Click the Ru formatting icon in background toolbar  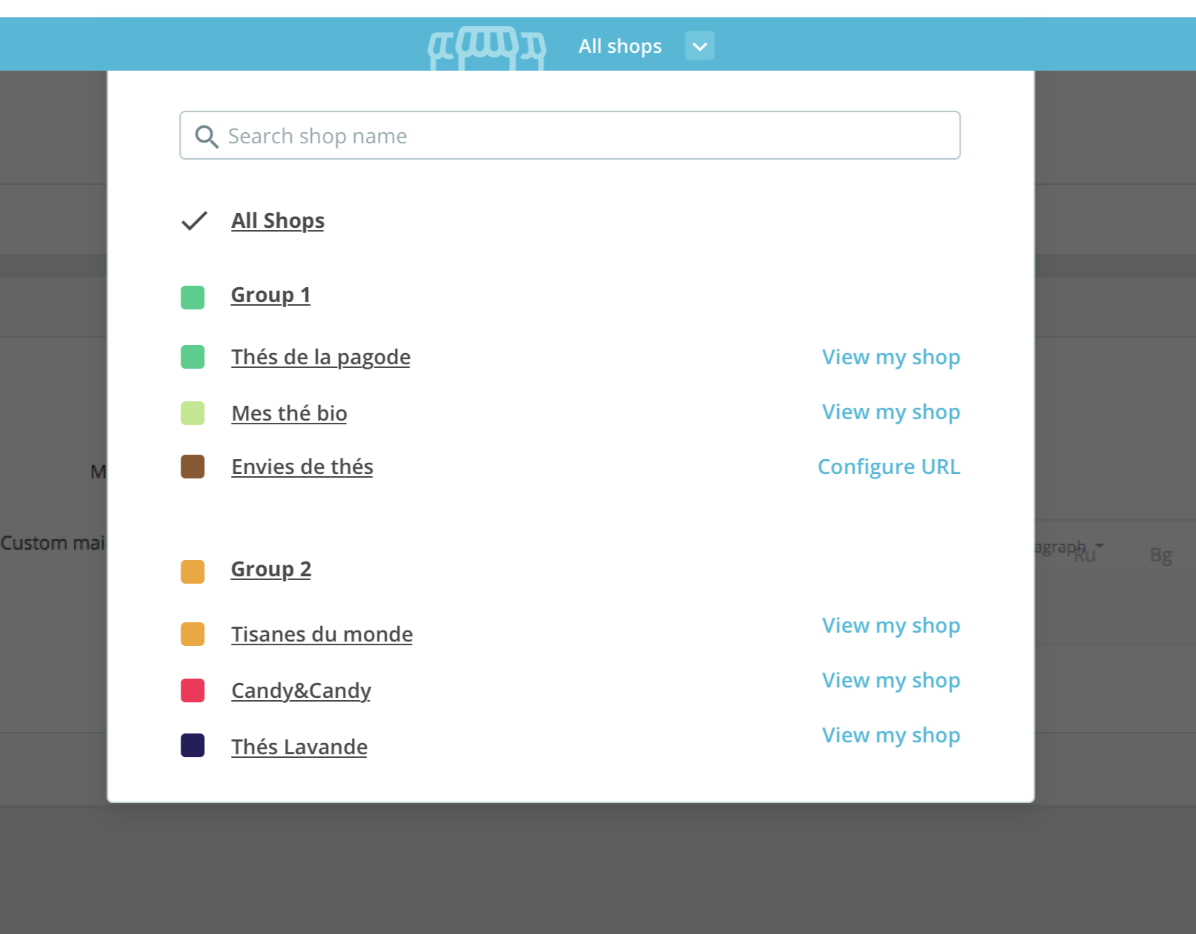pyautogui.click(x=1086, y=557)
